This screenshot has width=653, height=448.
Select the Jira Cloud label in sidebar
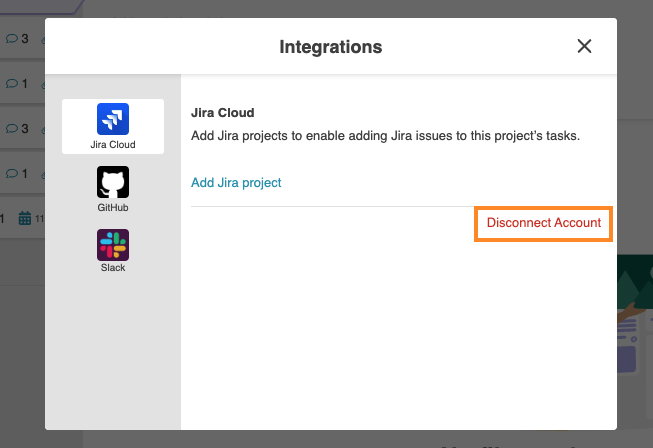pos(113,144)
